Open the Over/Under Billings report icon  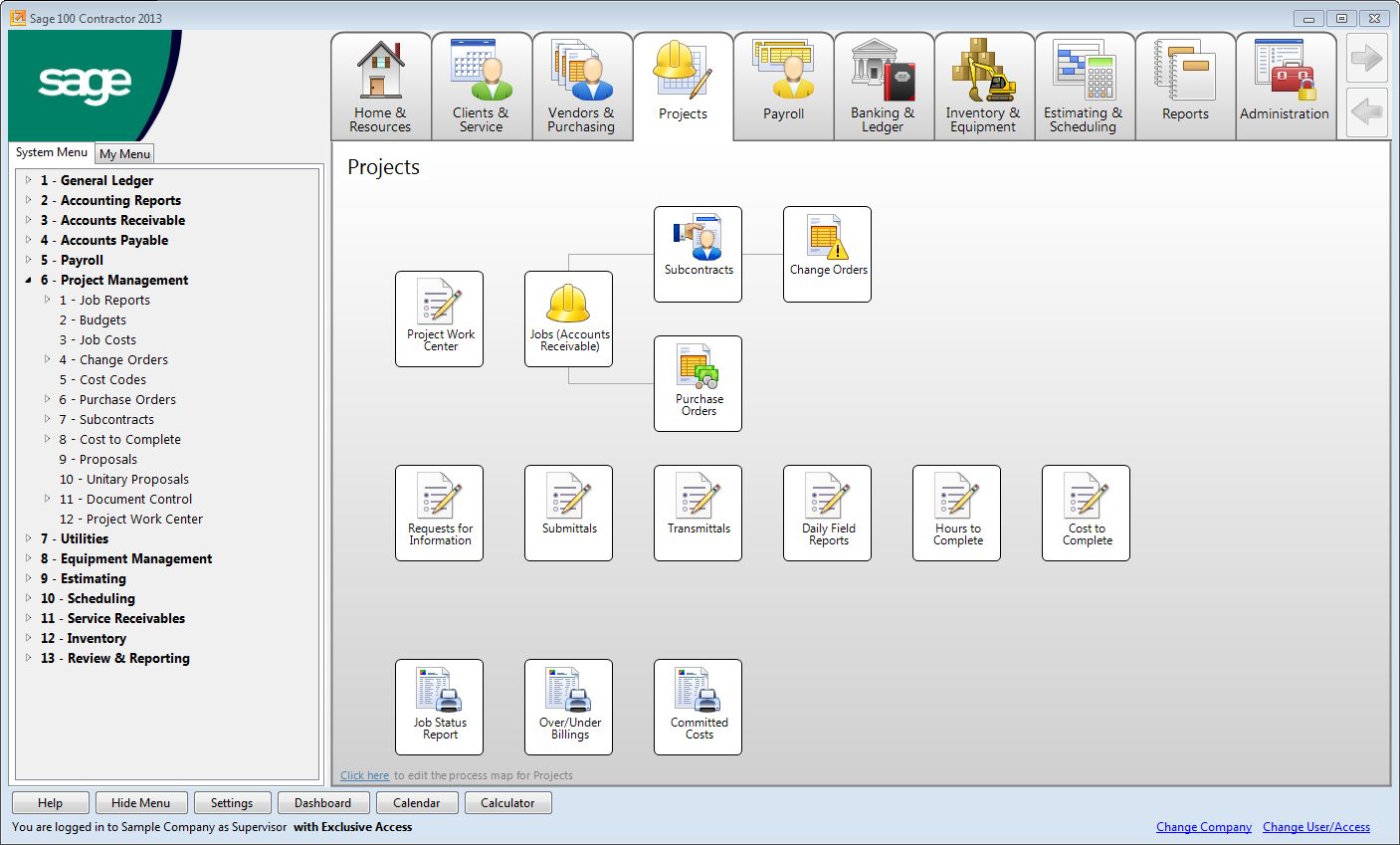(x=569, y=707)
